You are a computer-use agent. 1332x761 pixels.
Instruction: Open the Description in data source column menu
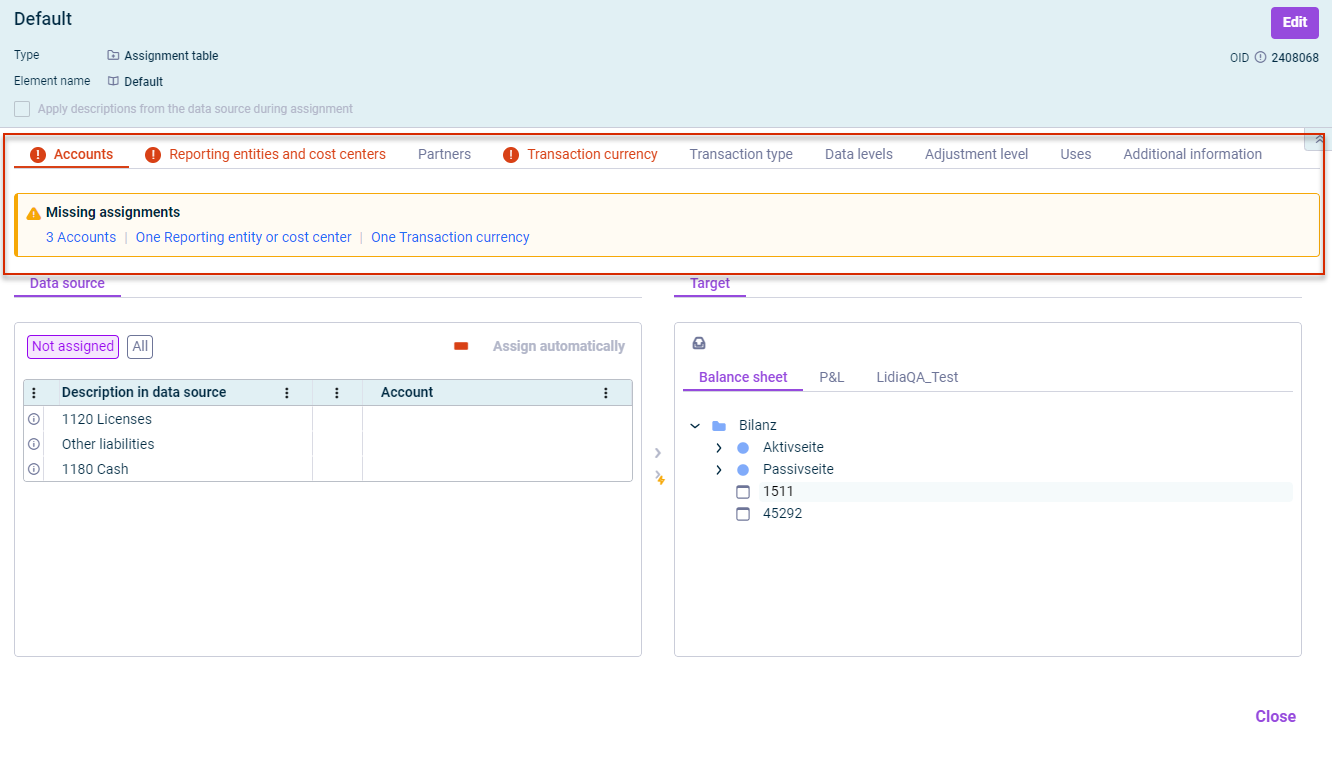tap(287, 393)
